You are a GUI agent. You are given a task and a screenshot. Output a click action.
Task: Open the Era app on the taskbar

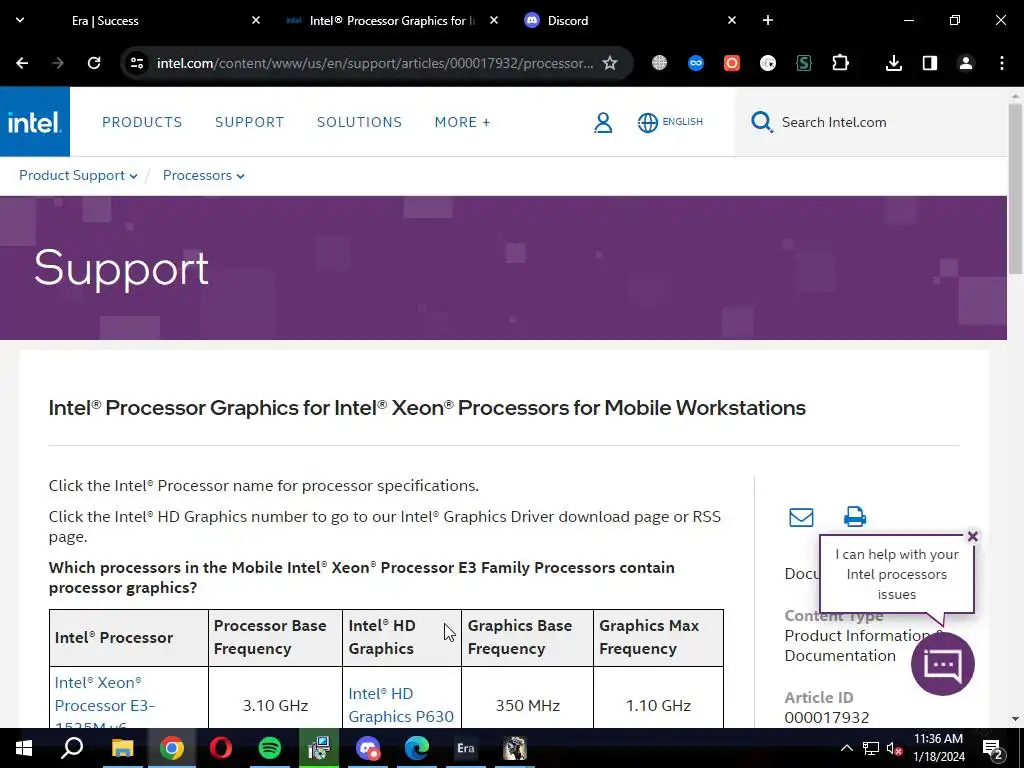(466, 748)
